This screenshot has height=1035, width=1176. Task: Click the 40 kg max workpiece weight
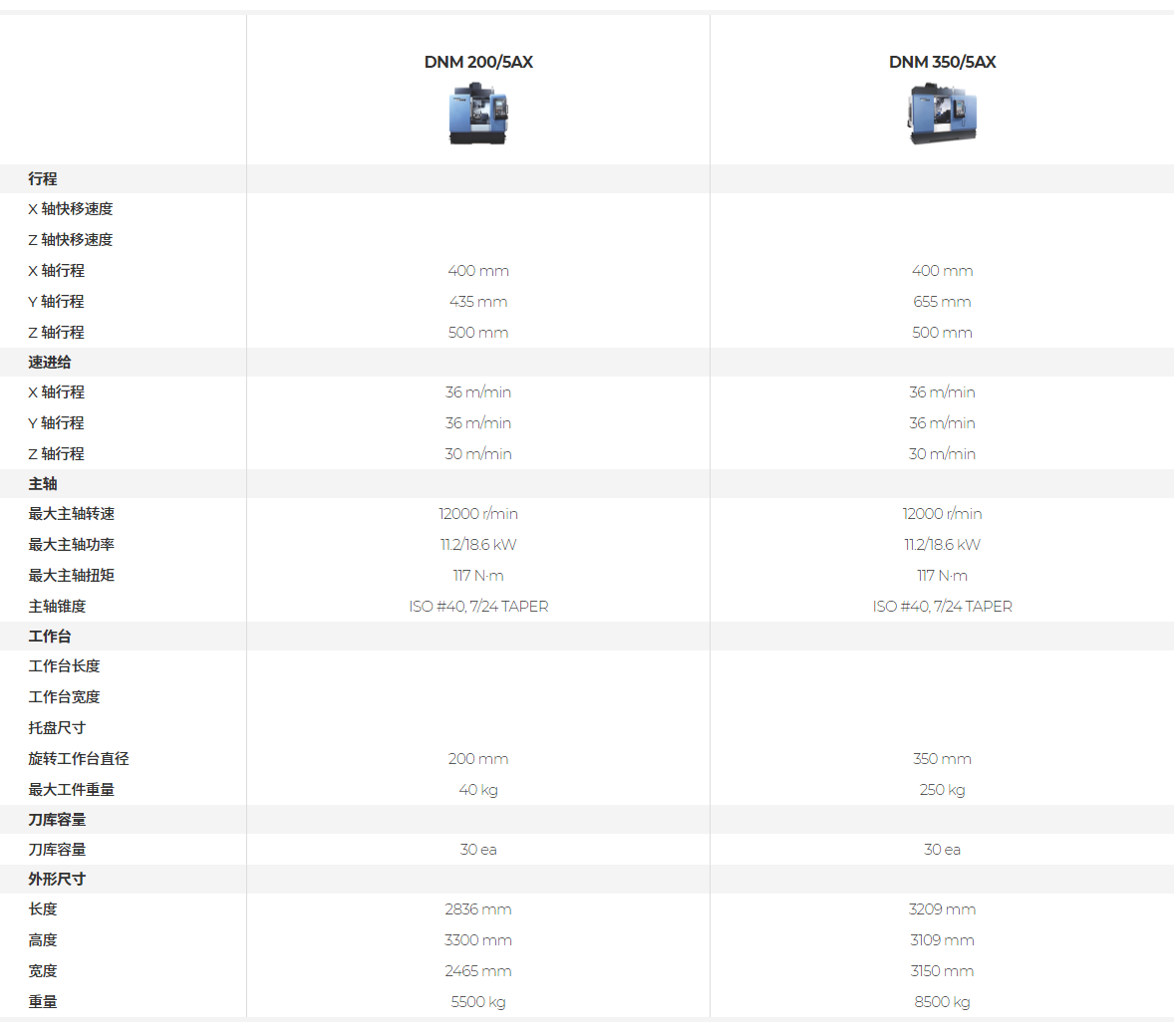click(478, 789)
